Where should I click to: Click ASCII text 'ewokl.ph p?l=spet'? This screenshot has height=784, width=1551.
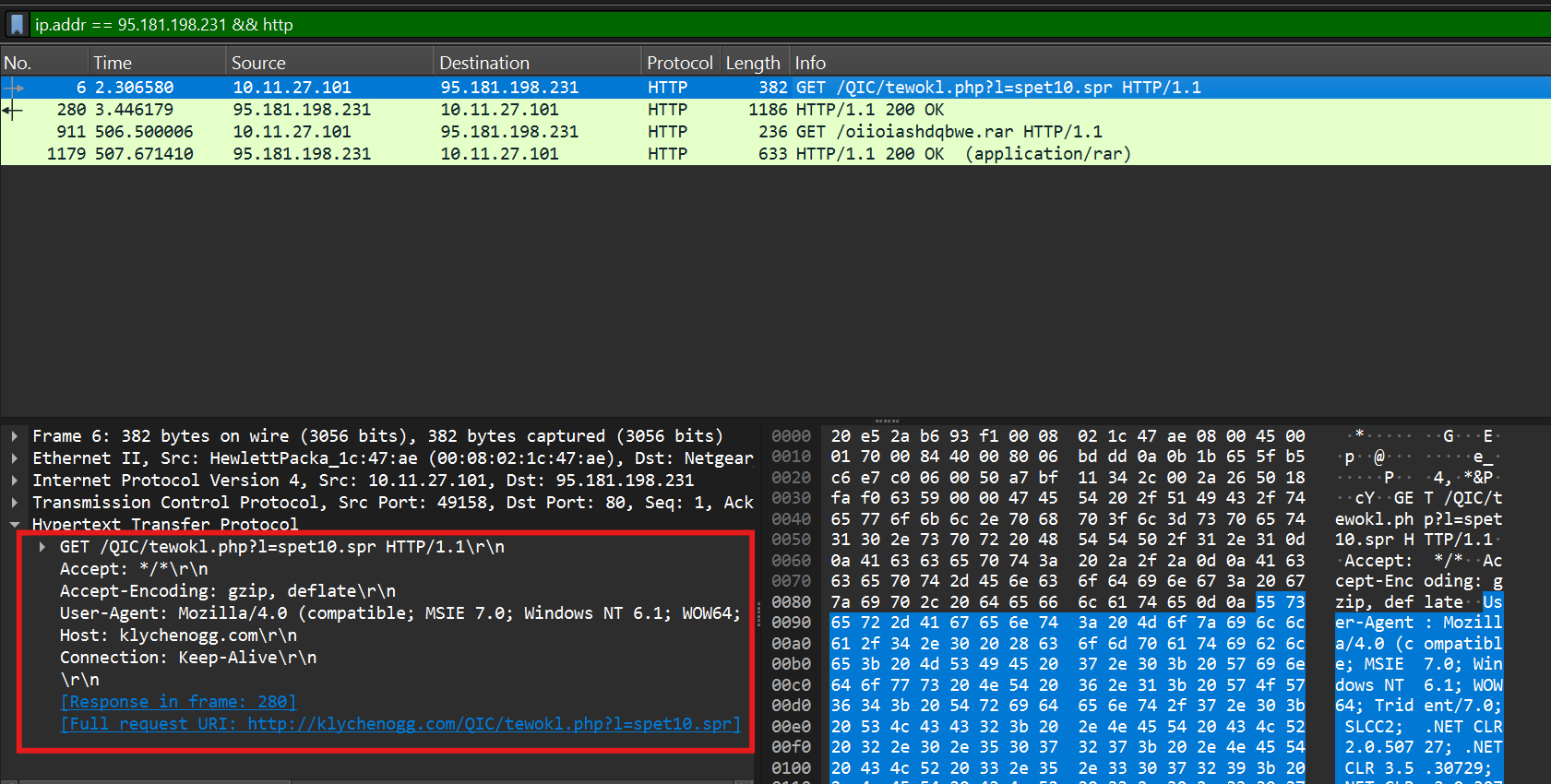point(1418,519)
